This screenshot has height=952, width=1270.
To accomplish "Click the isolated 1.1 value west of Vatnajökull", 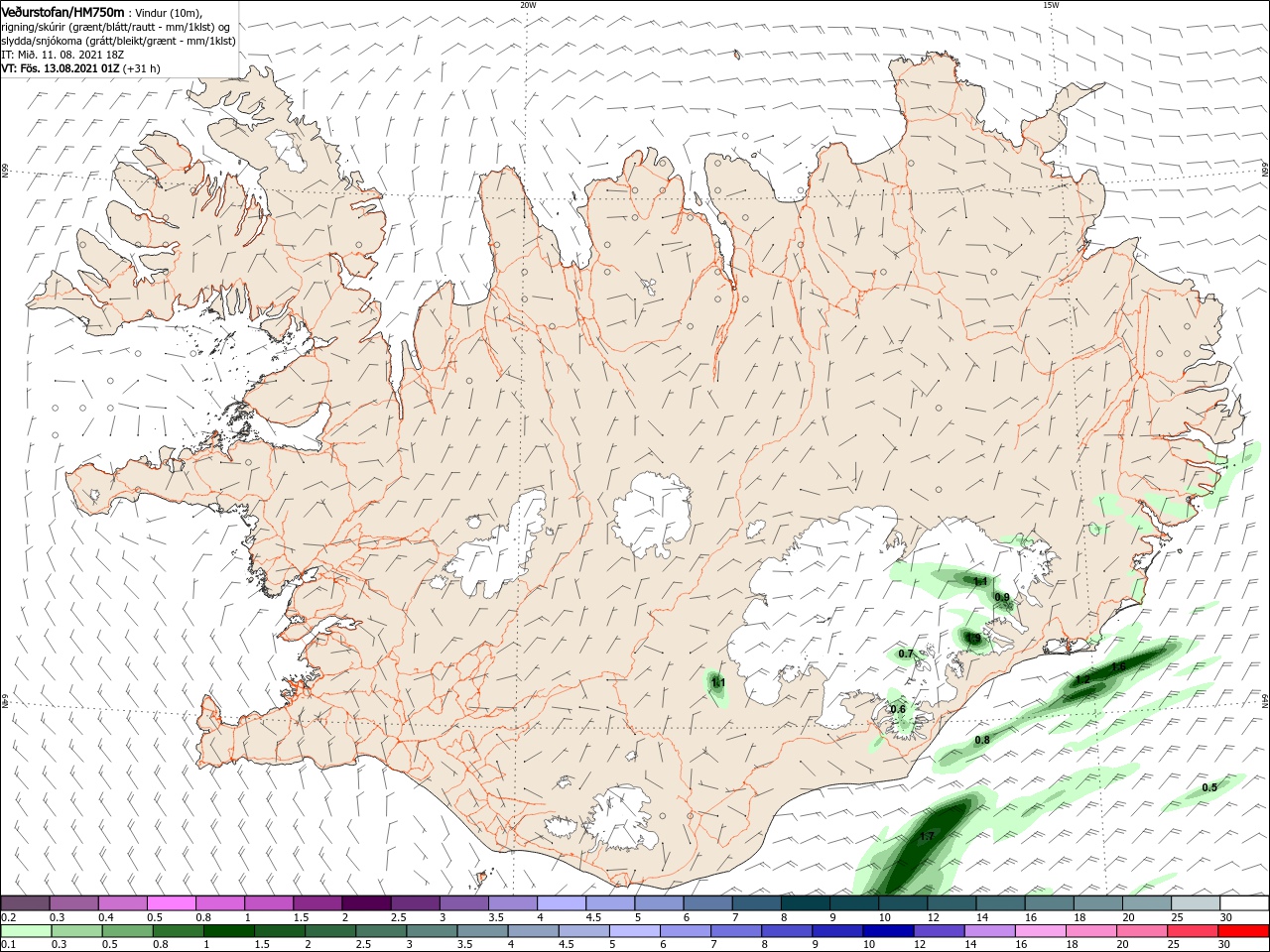I will coord(718,683).
